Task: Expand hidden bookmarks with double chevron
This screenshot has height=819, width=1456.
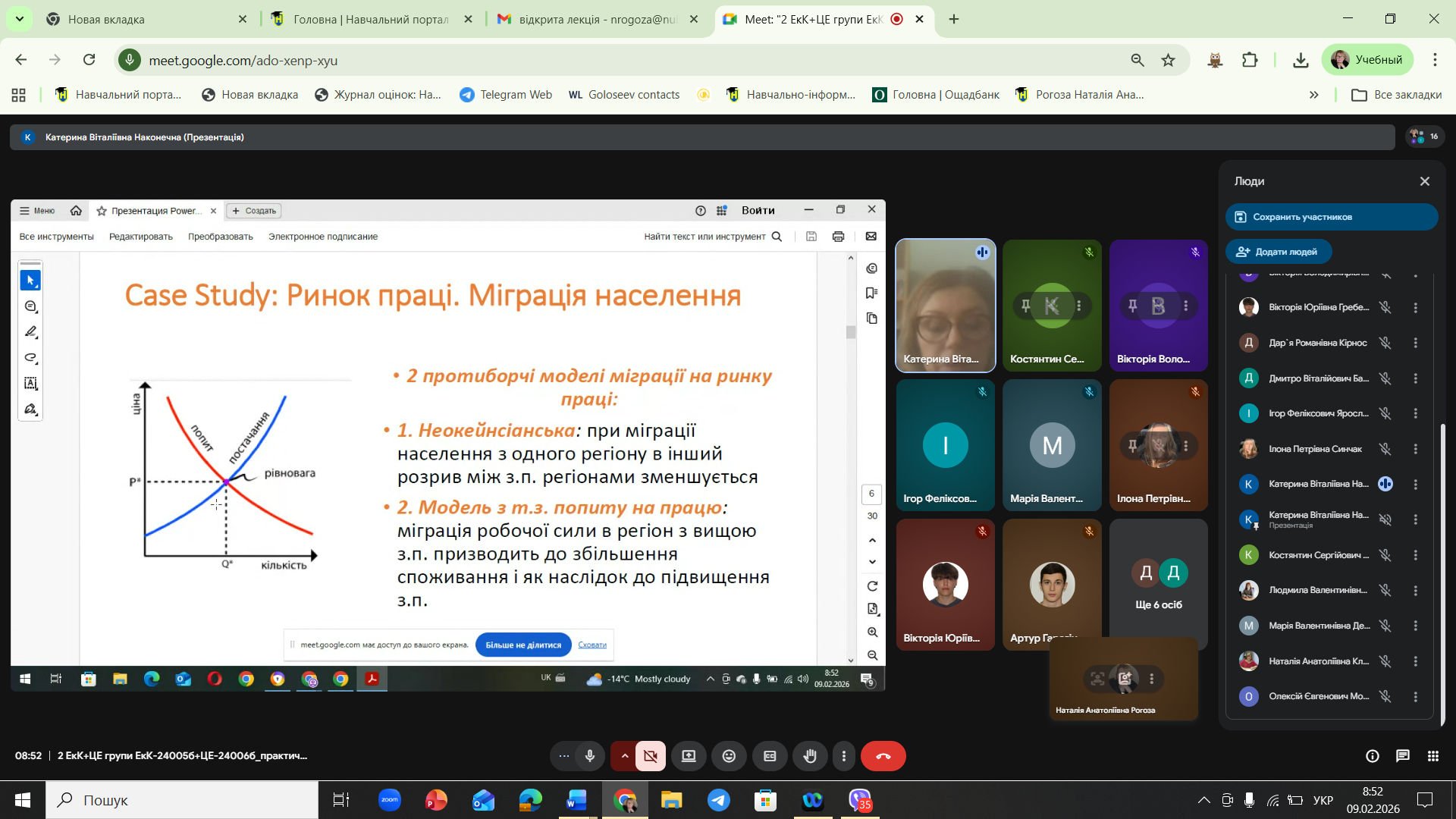Action: point(1314,95)
